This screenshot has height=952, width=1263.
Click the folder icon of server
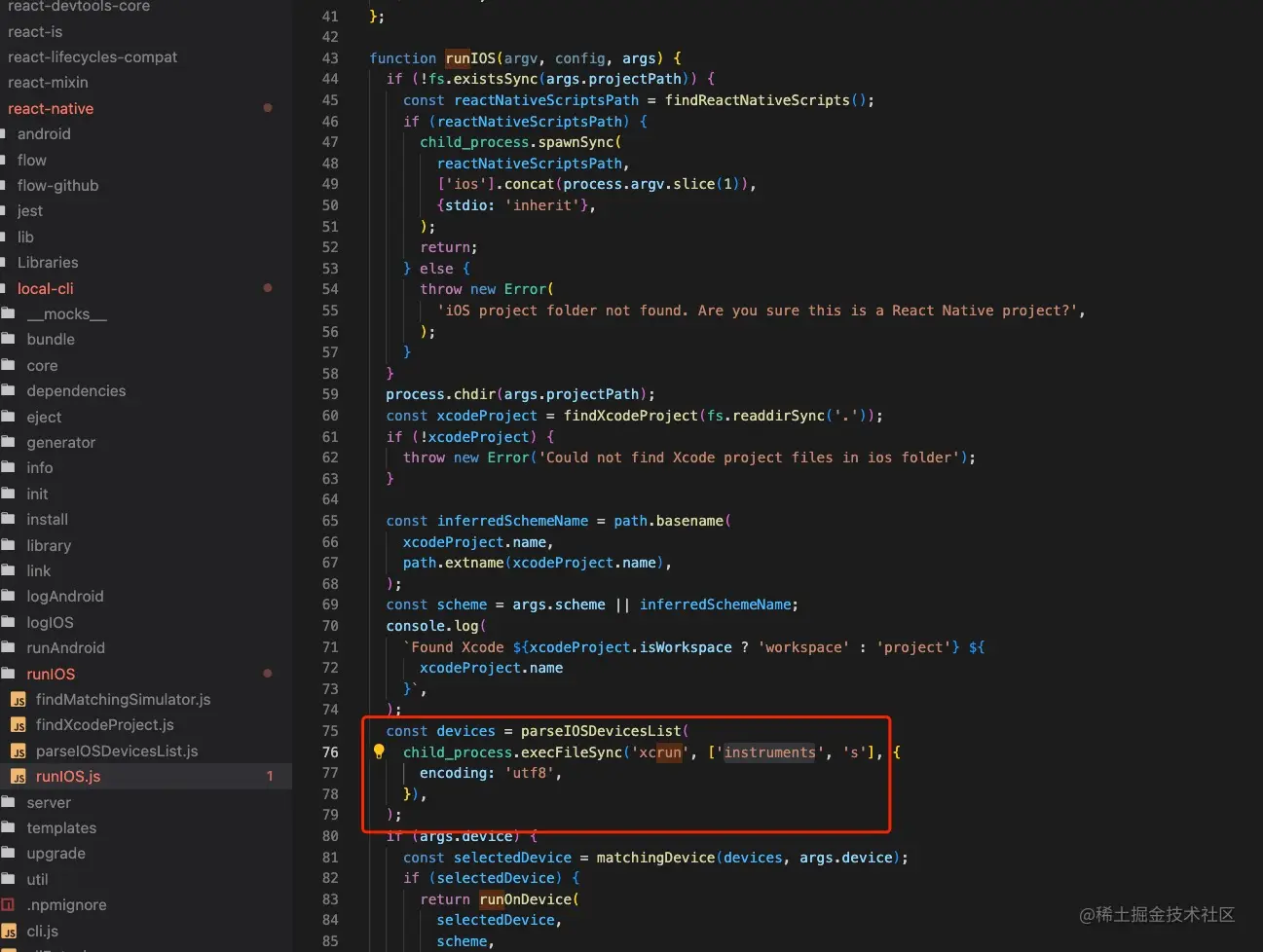tap(8, 802)
